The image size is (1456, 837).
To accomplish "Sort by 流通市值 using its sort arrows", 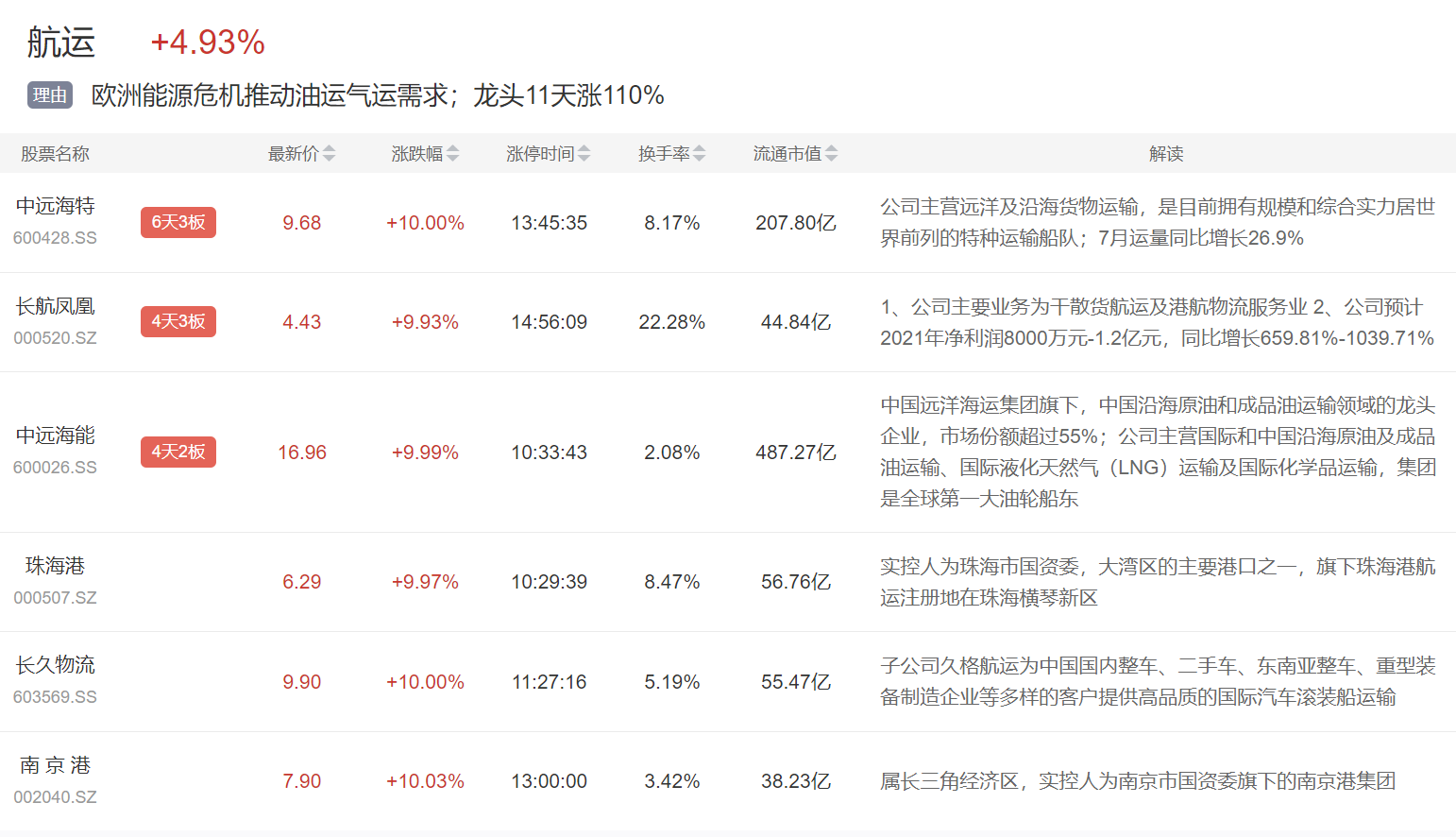I will pos(831,154).
